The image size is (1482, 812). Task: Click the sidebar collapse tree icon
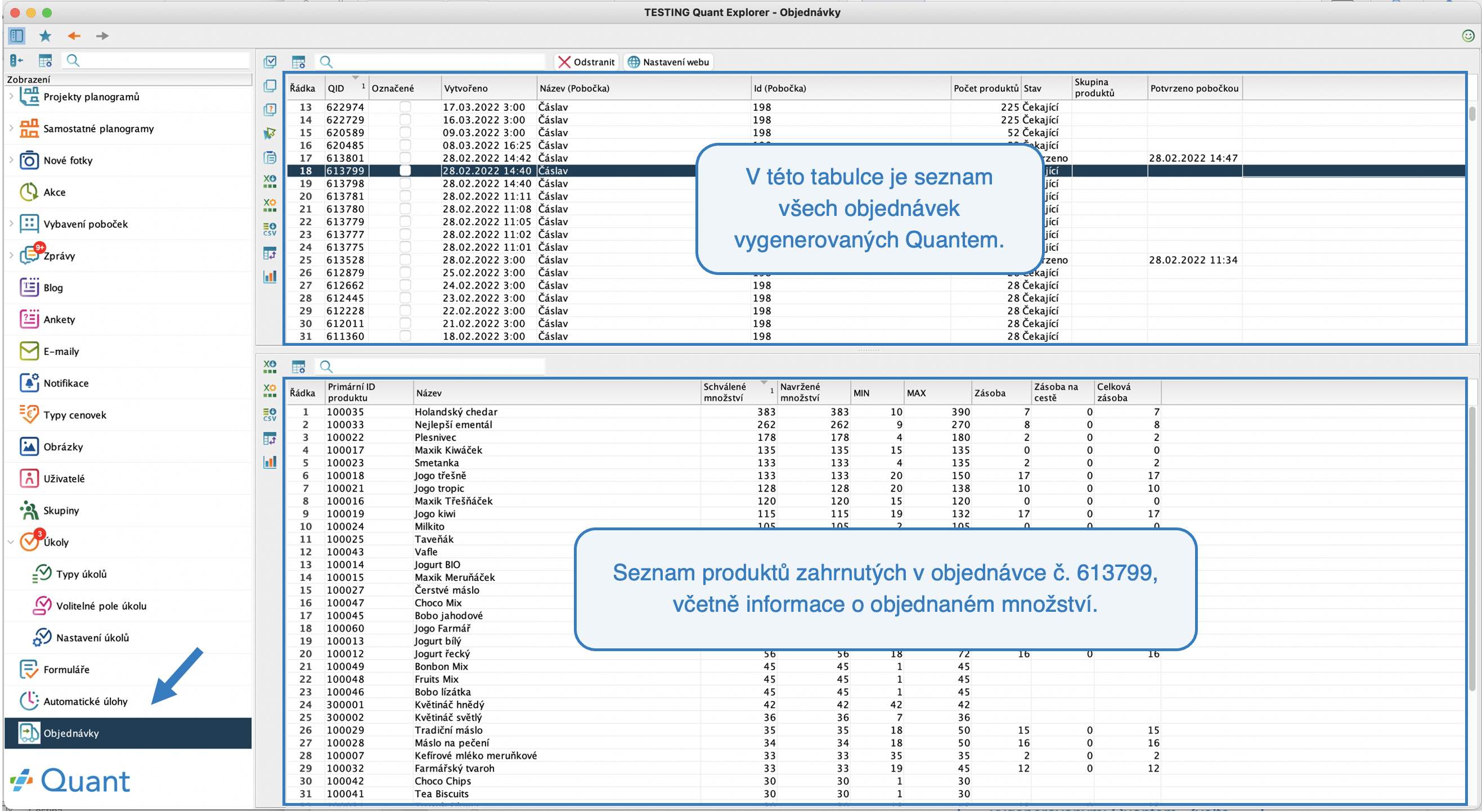click(17, 60)
